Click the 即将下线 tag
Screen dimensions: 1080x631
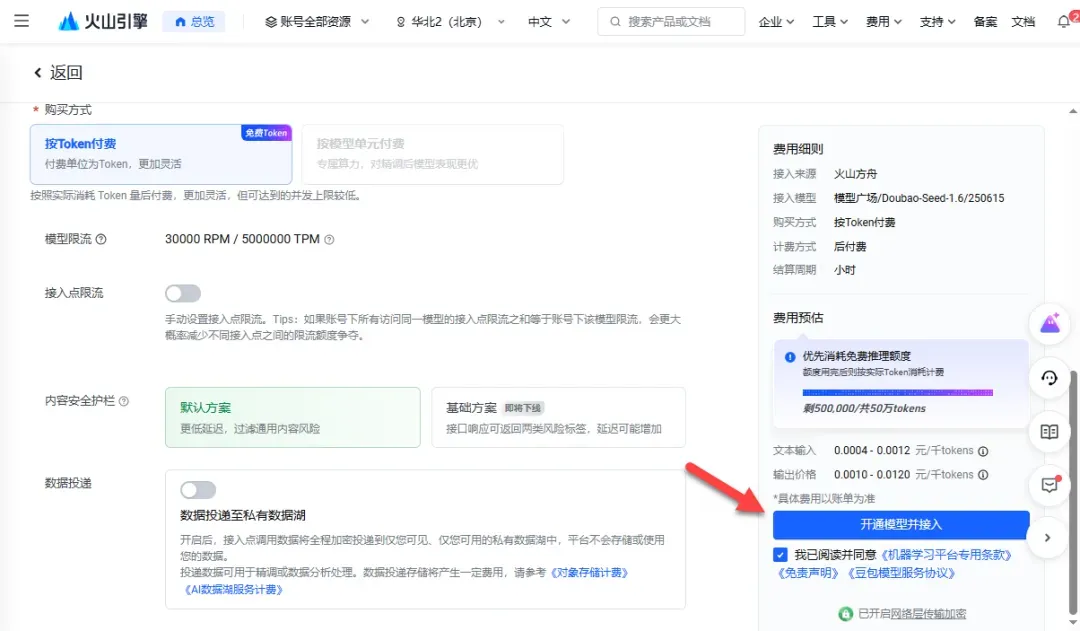tap(523, 408)
